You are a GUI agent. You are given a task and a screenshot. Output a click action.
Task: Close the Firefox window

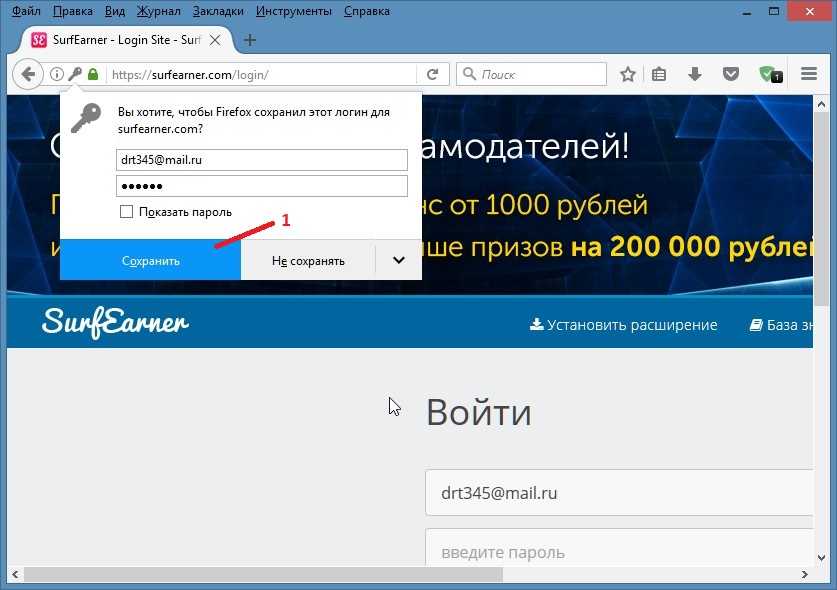tap(810, 11)
